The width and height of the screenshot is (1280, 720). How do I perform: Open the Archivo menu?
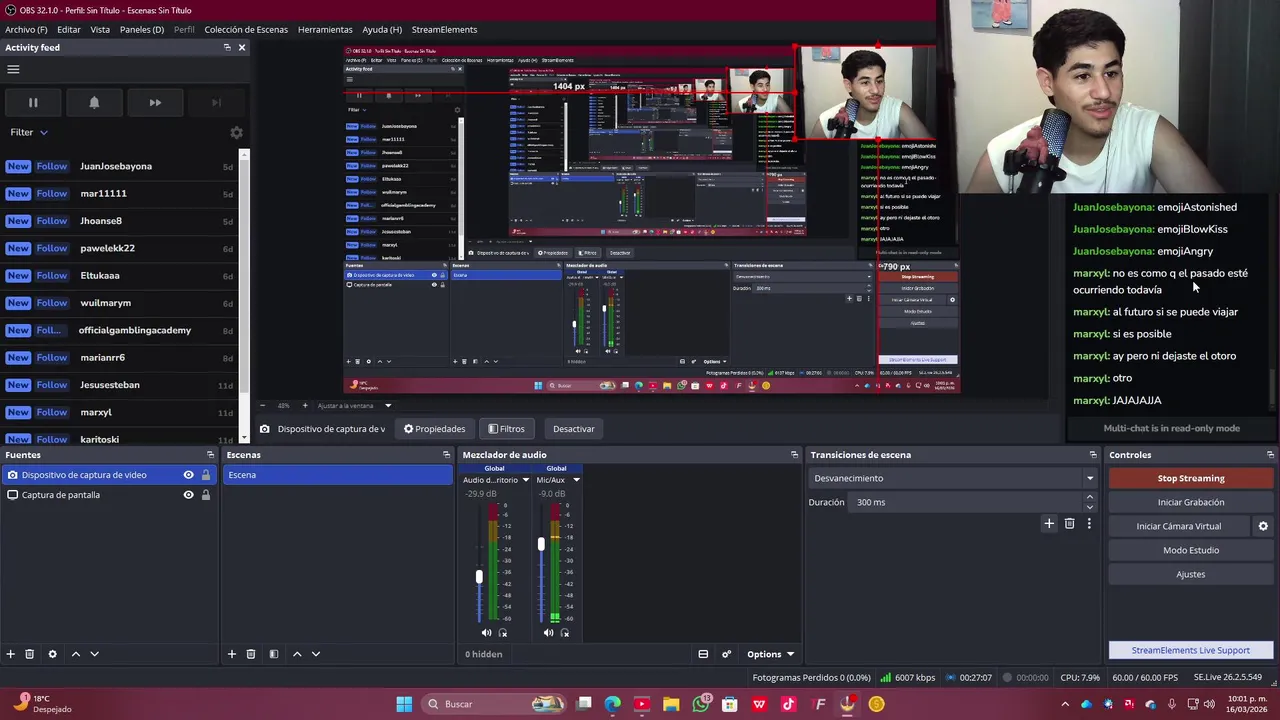(x=26, y=29)
